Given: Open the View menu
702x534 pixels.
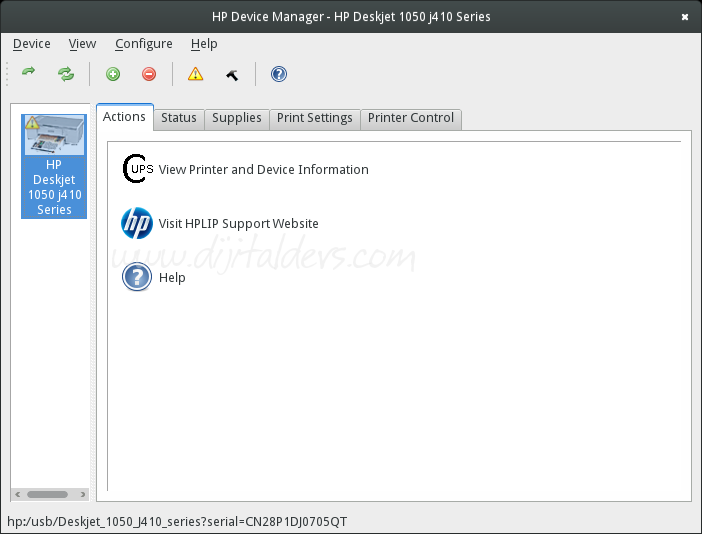Looking at the screenshot, I should pos(82,44).
